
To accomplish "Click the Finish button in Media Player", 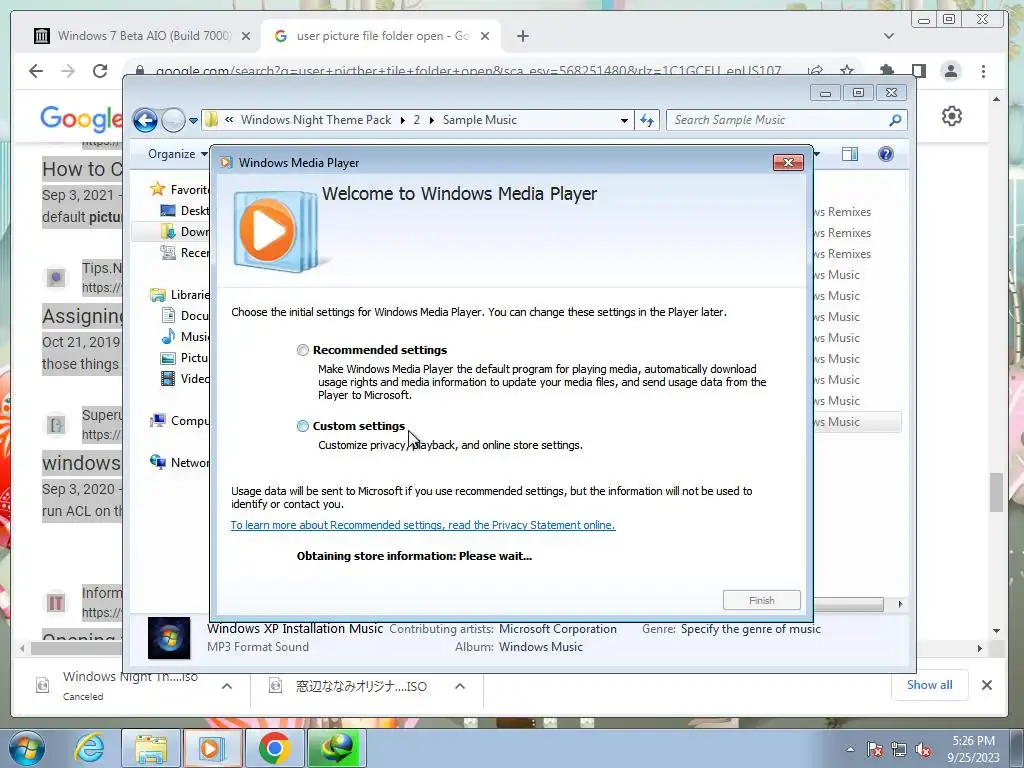I will (x=761, y=600).
